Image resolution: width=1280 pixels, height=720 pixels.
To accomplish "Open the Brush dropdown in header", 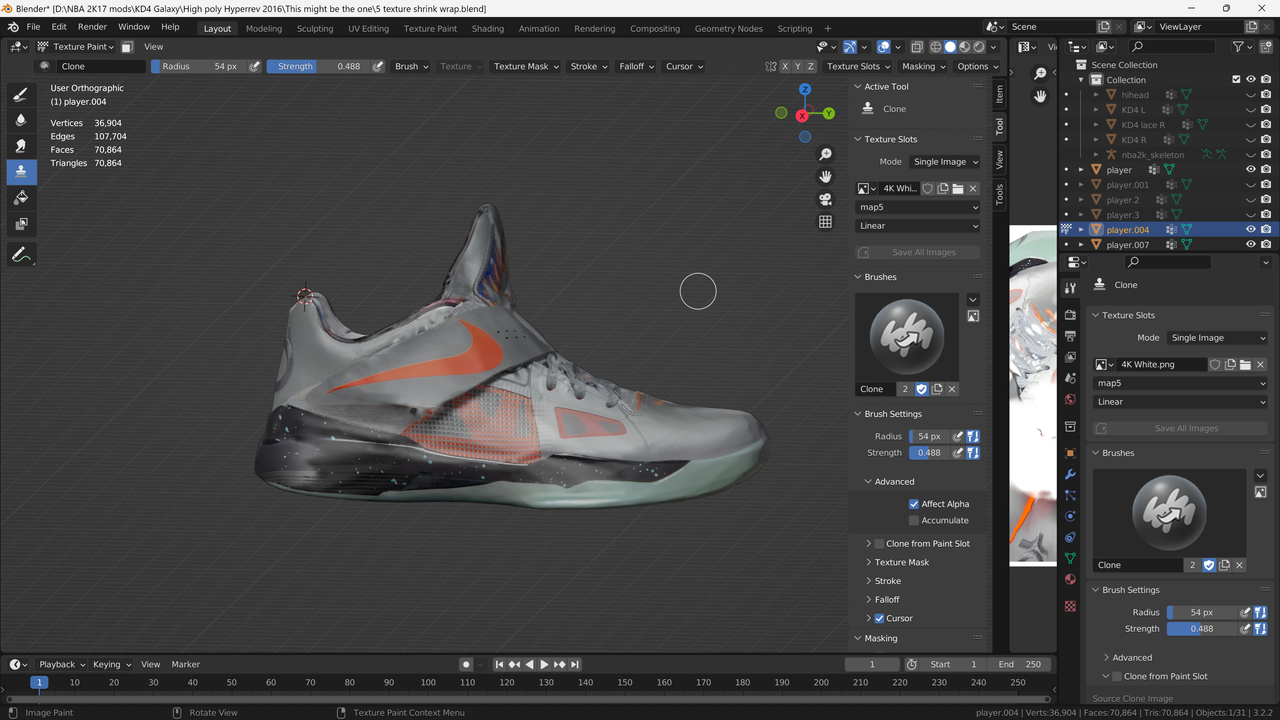I will click(411, 66).
